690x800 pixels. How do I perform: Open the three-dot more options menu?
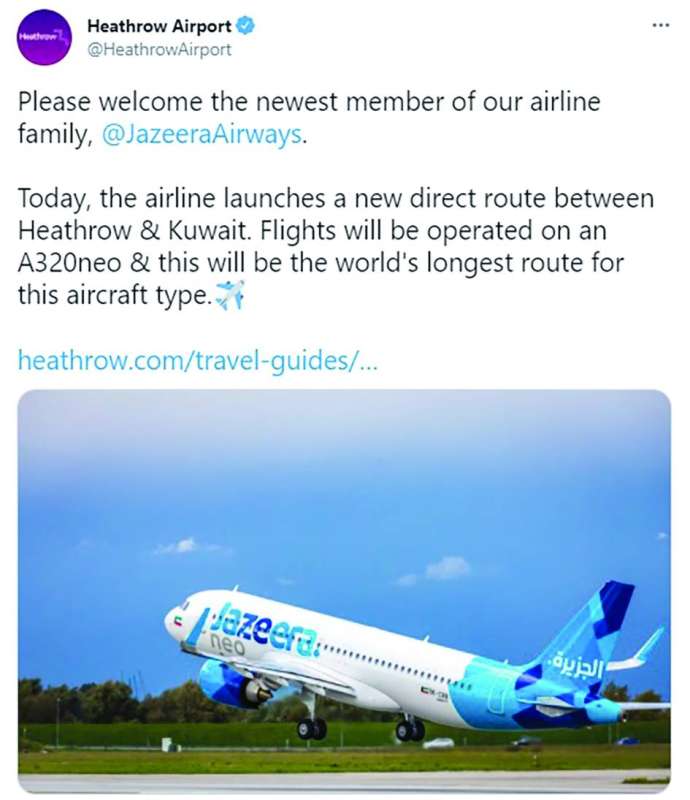[x=660, y=24]
